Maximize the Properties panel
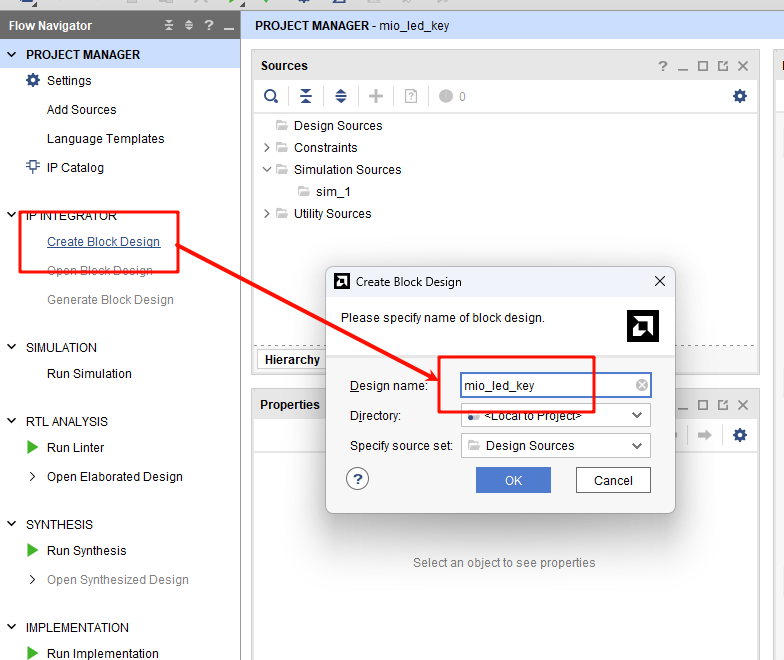The width and height of the screenshot is (784, 660). [x=703, y=405]
